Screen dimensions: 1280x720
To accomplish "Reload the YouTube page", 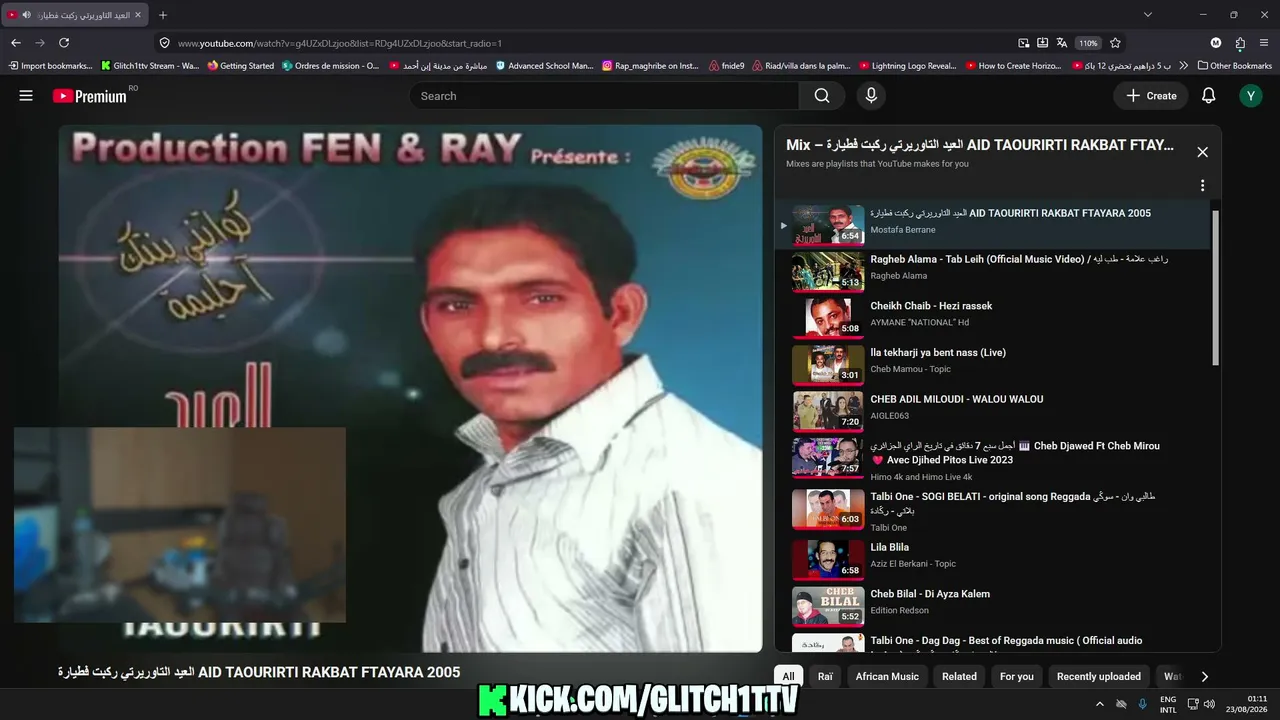I will 64,43.
